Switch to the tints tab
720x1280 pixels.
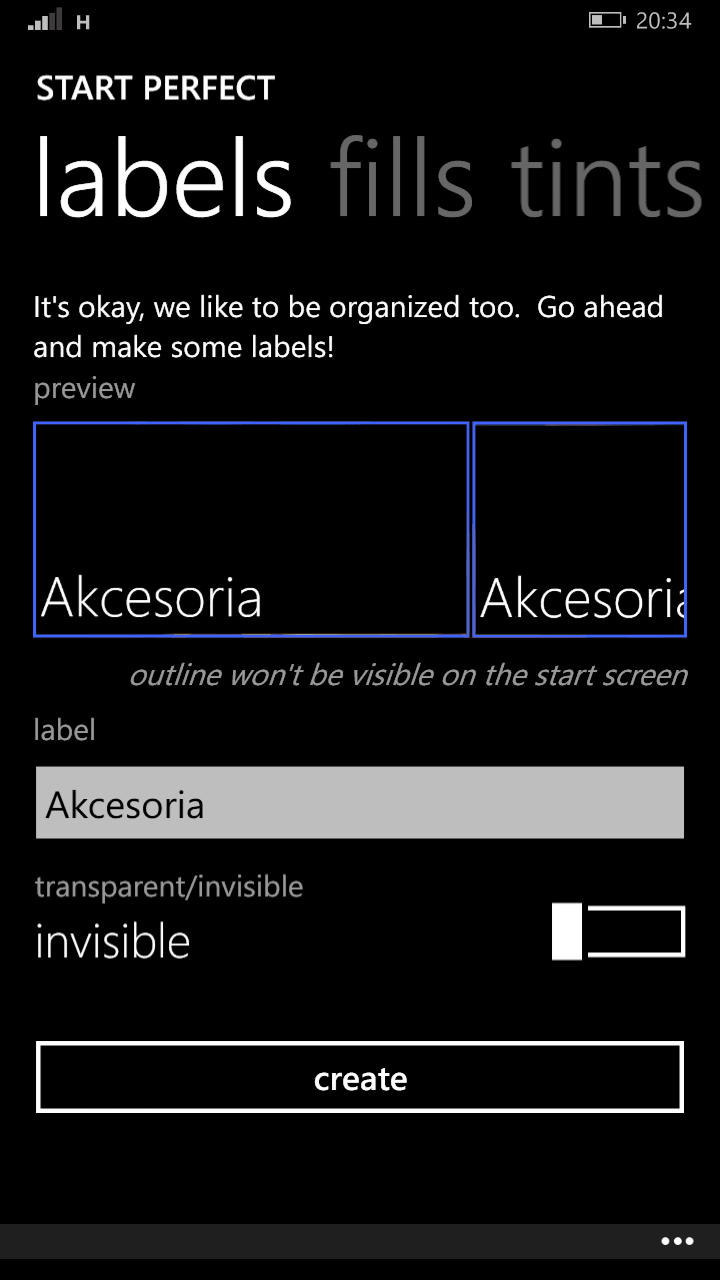click(607, 180)
